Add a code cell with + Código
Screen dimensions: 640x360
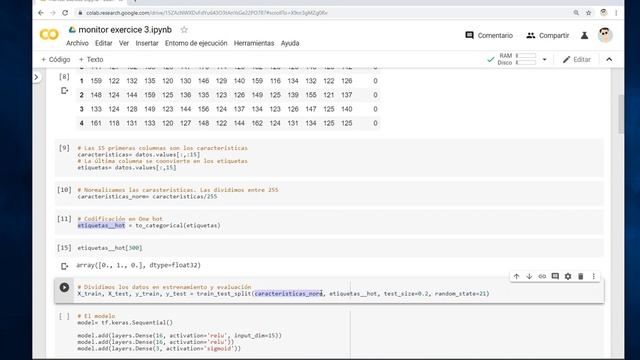[x=56, y=60]
